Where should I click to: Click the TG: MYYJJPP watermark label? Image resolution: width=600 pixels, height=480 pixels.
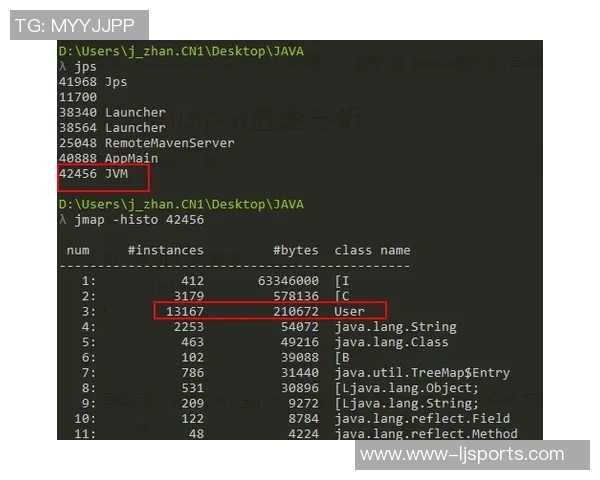click(x=80, y=26)
